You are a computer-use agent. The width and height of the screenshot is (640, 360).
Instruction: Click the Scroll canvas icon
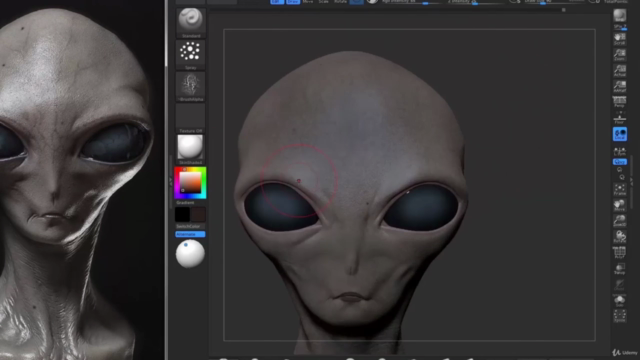point(620,39)
